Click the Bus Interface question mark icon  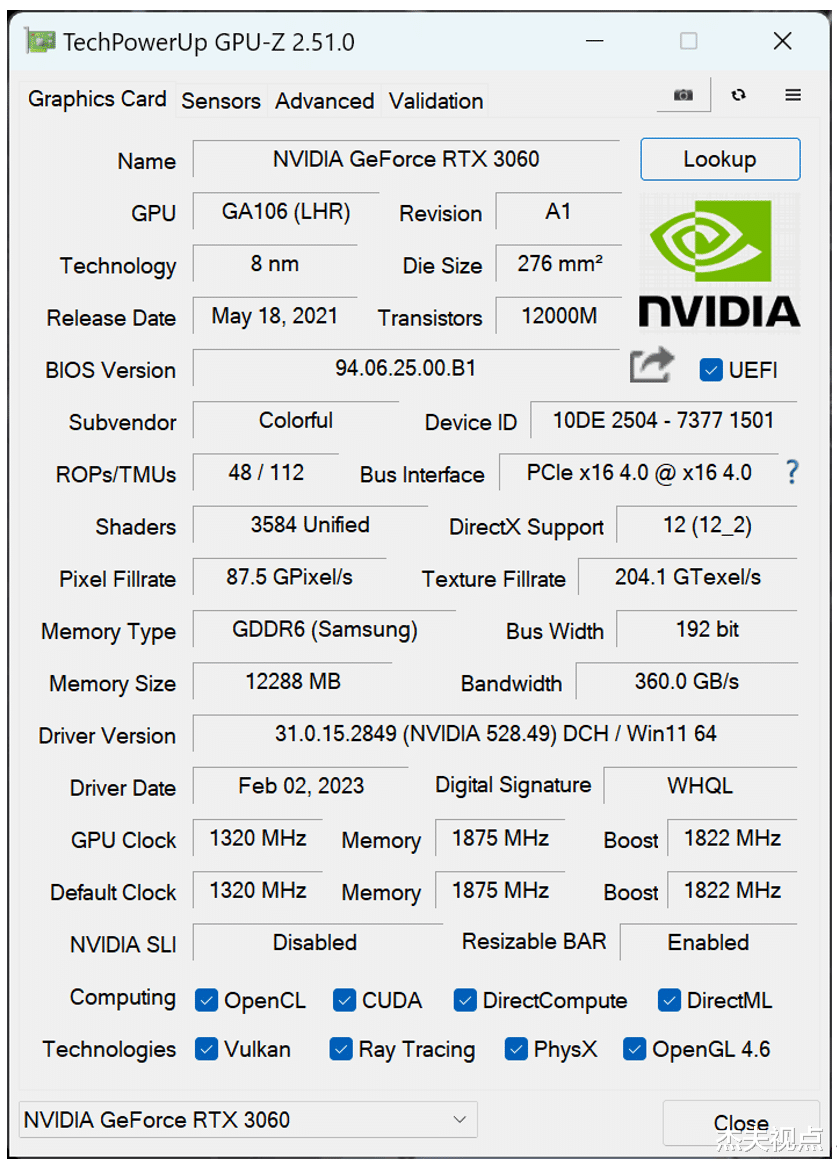tap(791, 472)
